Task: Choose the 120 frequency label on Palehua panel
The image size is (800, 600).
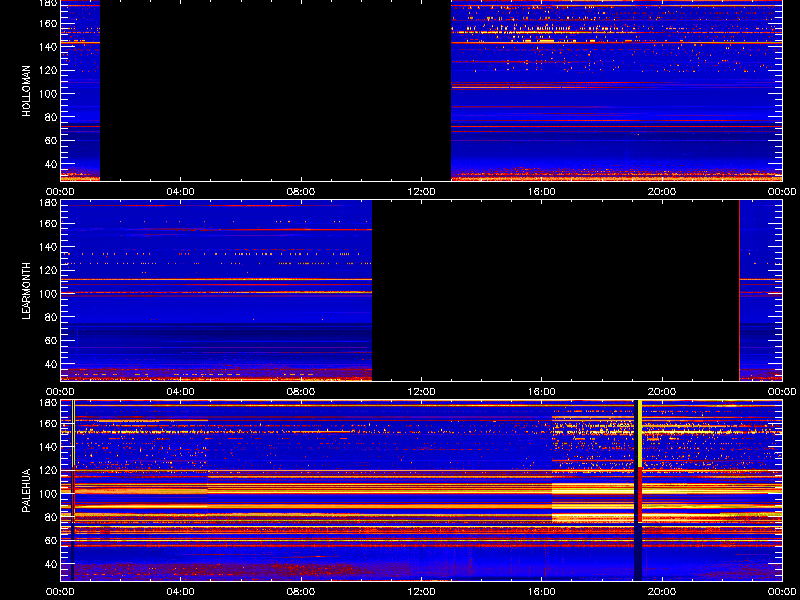Action: tap(47, 470)
